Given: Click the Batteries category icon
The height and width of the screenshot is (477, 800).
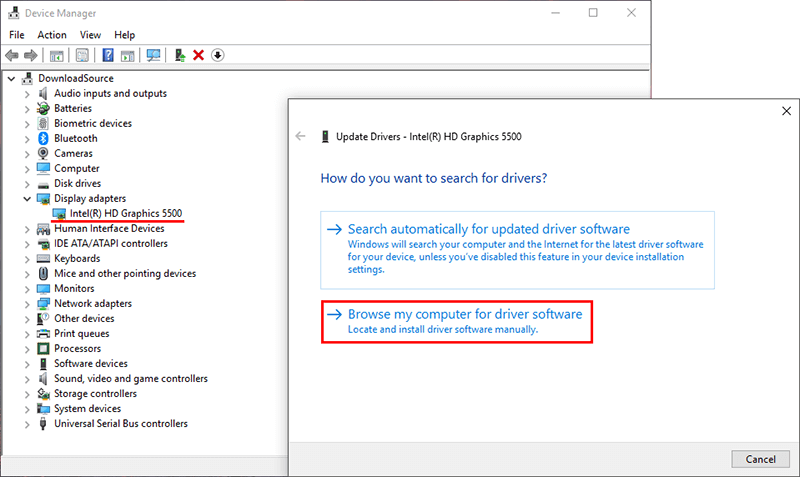Looking at the screenshot, I should click(x=43, y=108).
